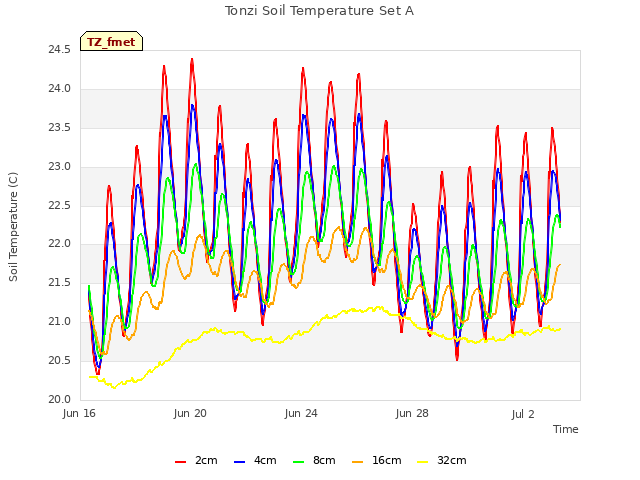640x480 pixels.
Task: Select the 2cm legend label
Action: [206, 460]
